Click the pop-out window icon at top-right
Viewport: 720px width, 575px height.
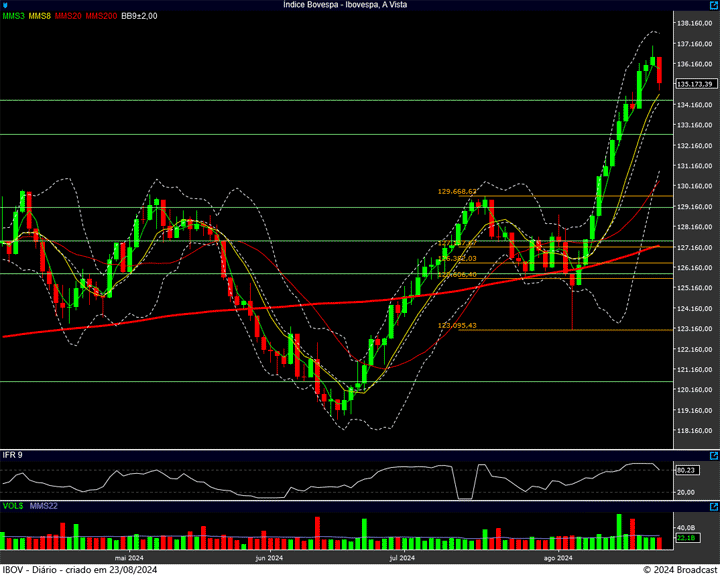(713, 5)
